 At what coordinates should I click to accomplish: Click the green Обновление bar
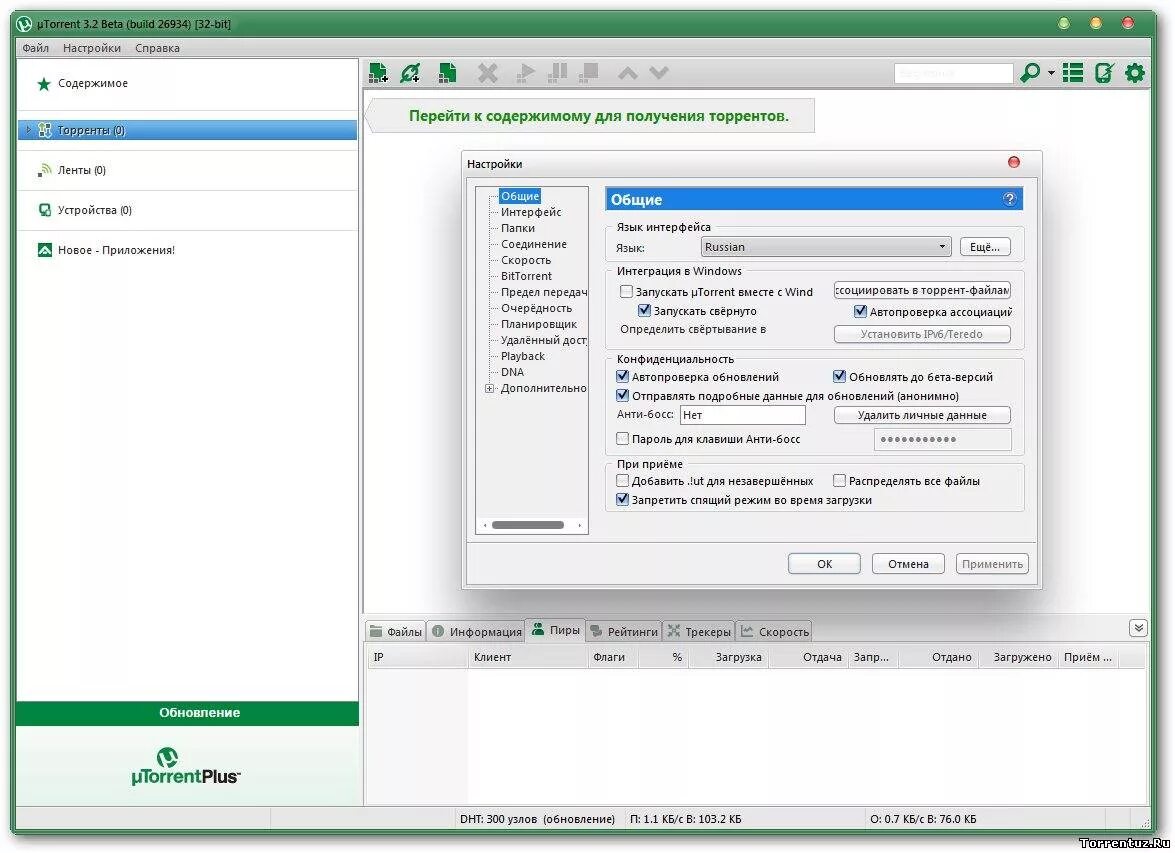pos(187,713)
